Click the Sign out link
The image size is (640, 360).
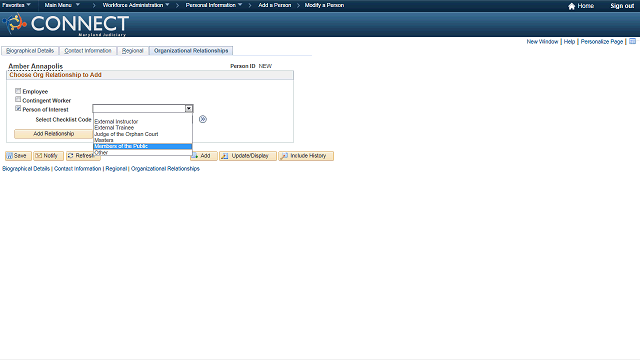coord(622,6)
